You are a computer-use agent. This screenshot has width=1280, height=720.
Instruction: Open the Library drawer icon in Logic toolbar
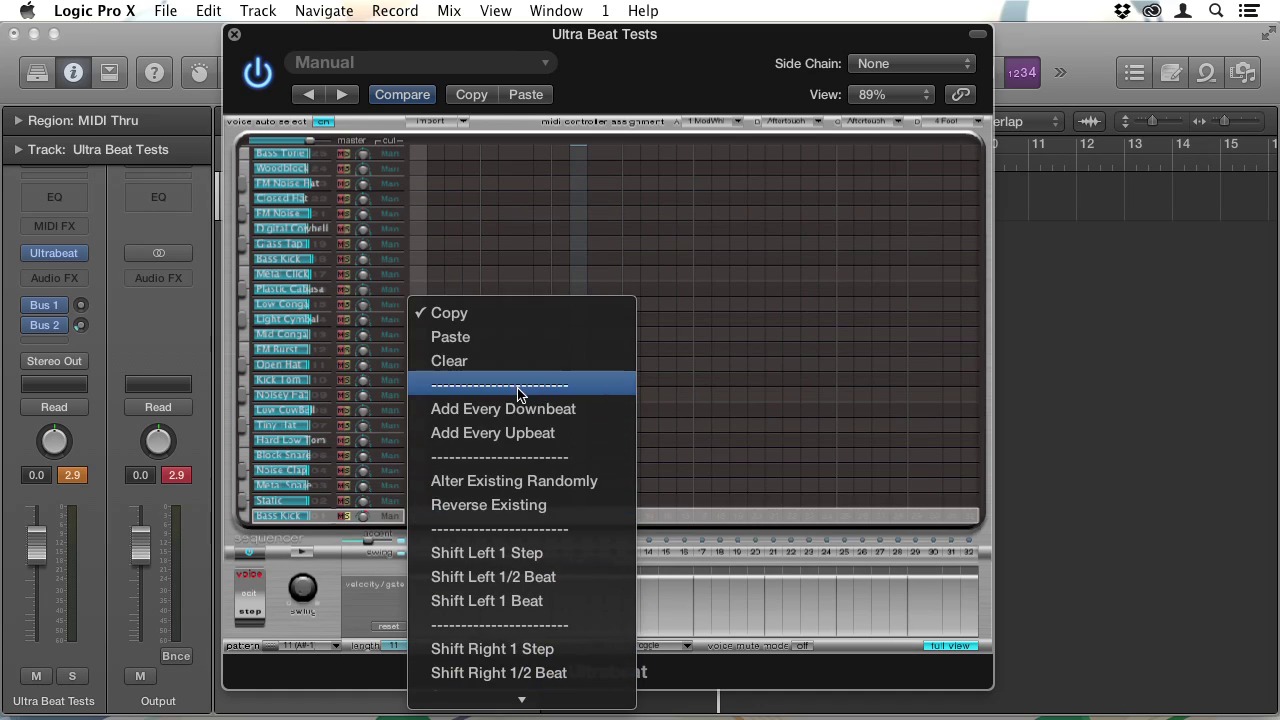pos(37,72)
